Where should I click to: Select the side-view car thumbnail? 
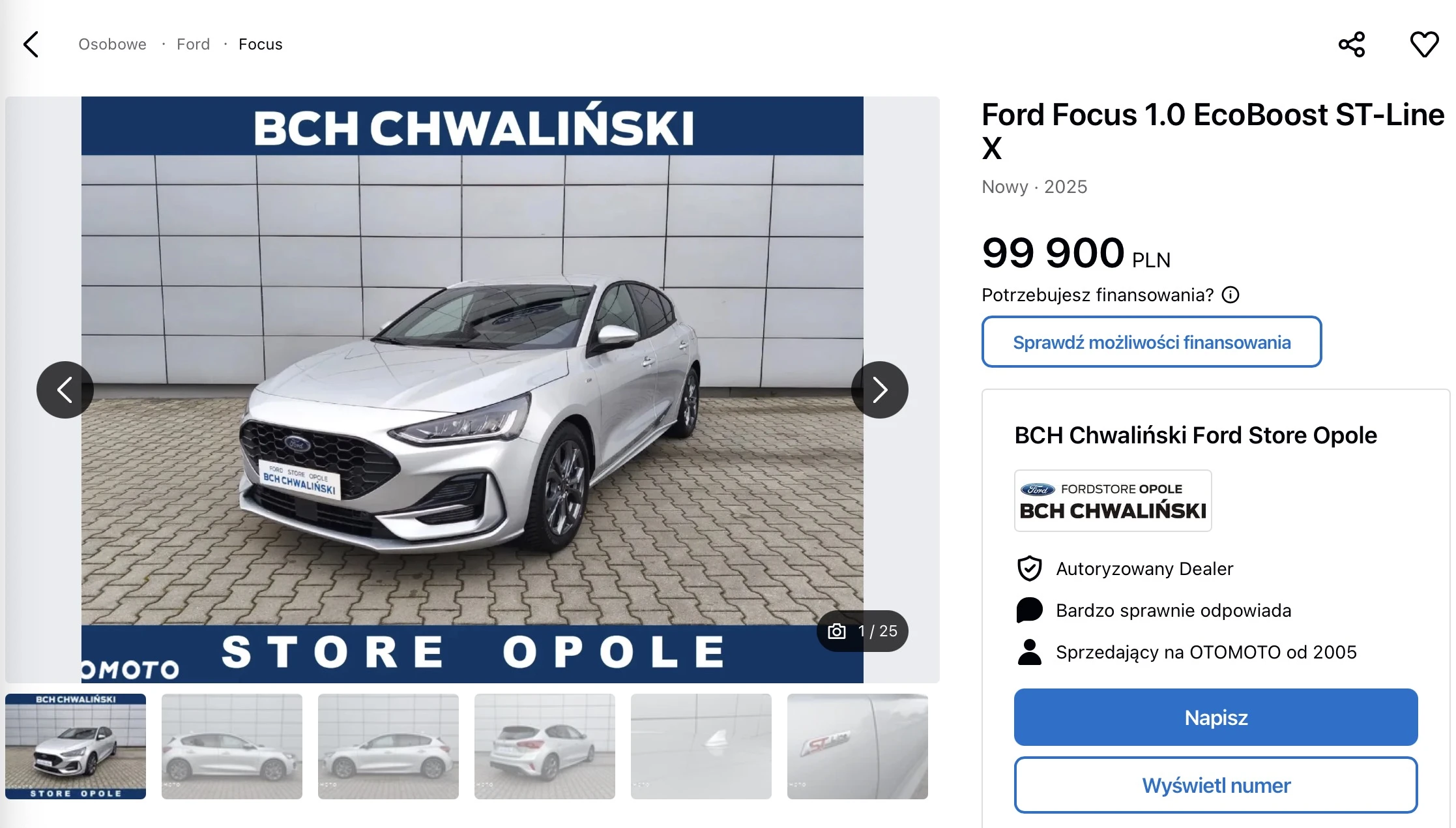232,747
